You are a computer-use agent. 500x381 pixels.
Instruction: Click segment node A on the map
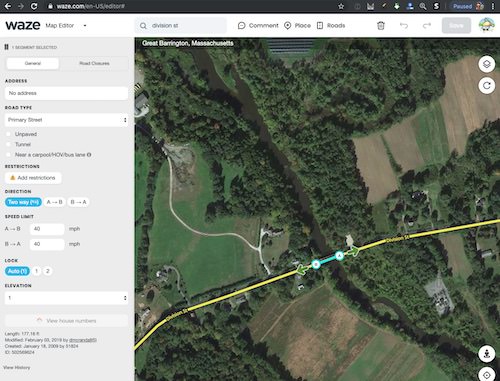(339, 256)
